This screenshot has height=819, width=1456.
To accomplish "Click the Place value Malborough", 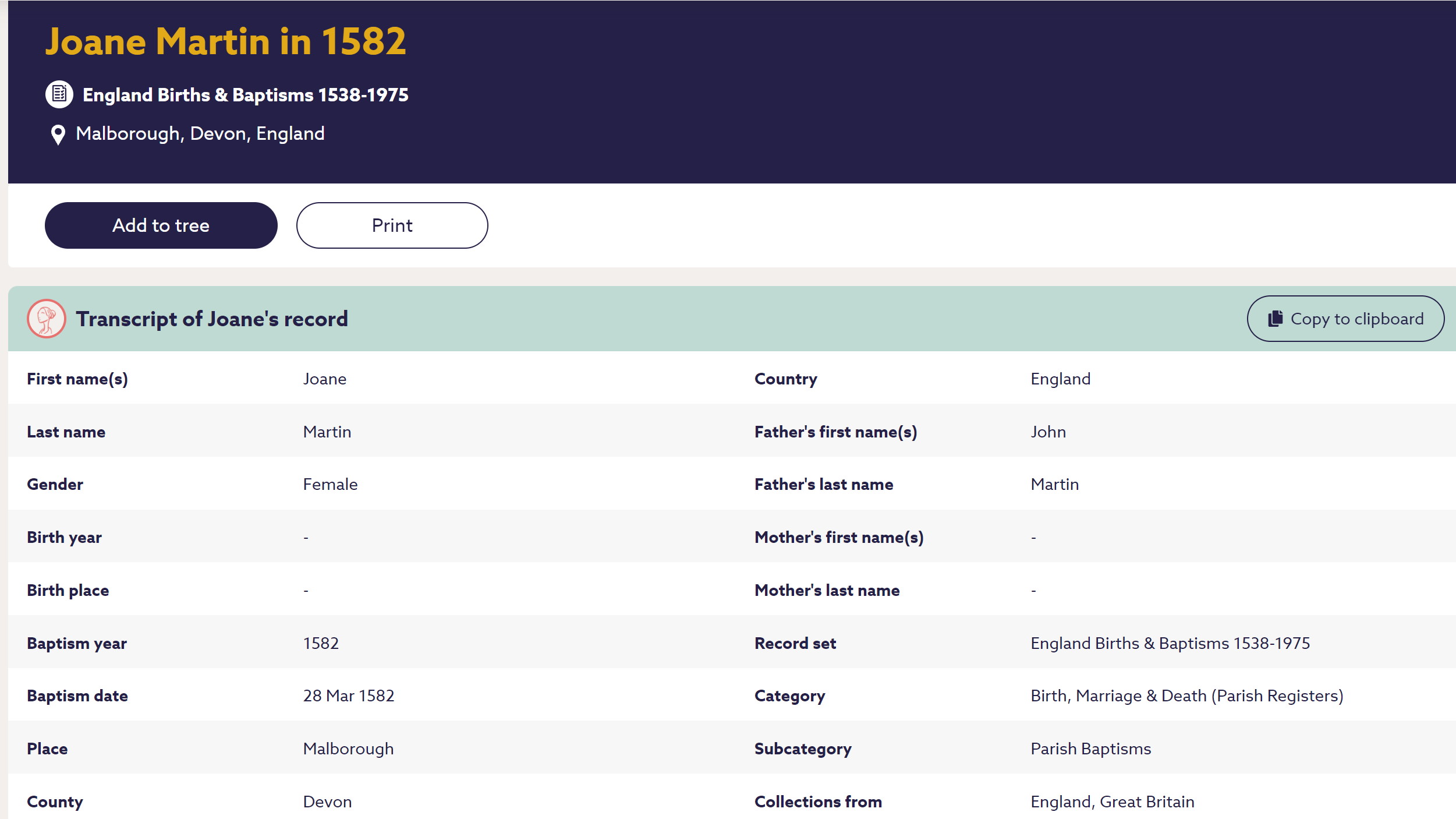I will click(x=348, y=749).
